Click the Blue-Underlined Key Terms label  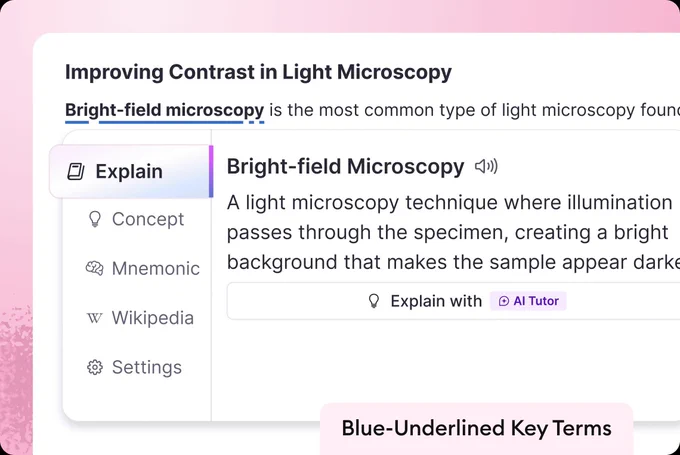click(x=477, y=429)
